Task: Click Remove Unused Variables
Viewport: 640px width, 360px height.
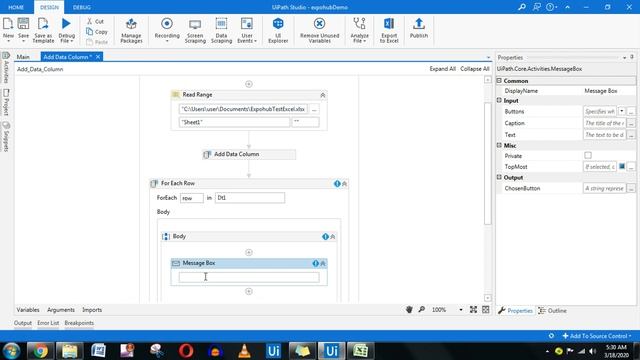Action: (319, 30)
